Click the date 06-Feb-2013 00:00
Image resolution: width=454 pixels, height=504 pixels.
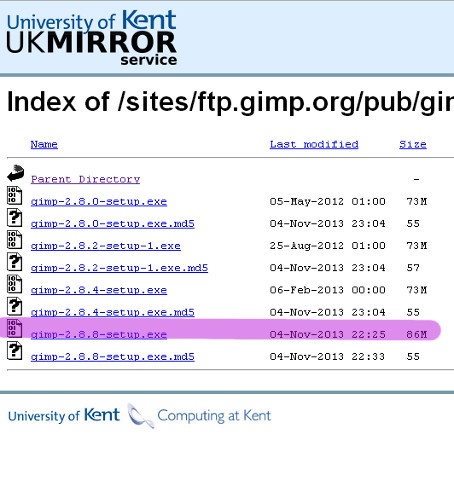tap(328, 290)
